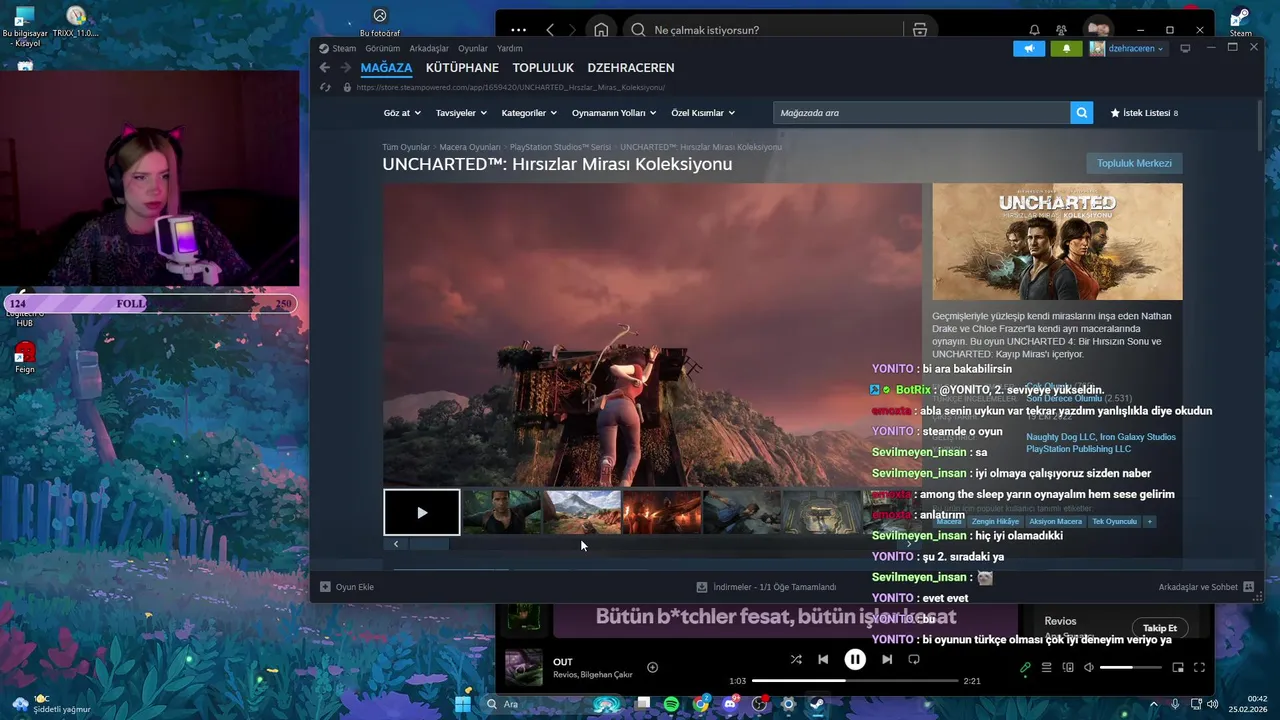Click the İndirmeler download icon
The image size is (1280, 720).
coord(702,587)
